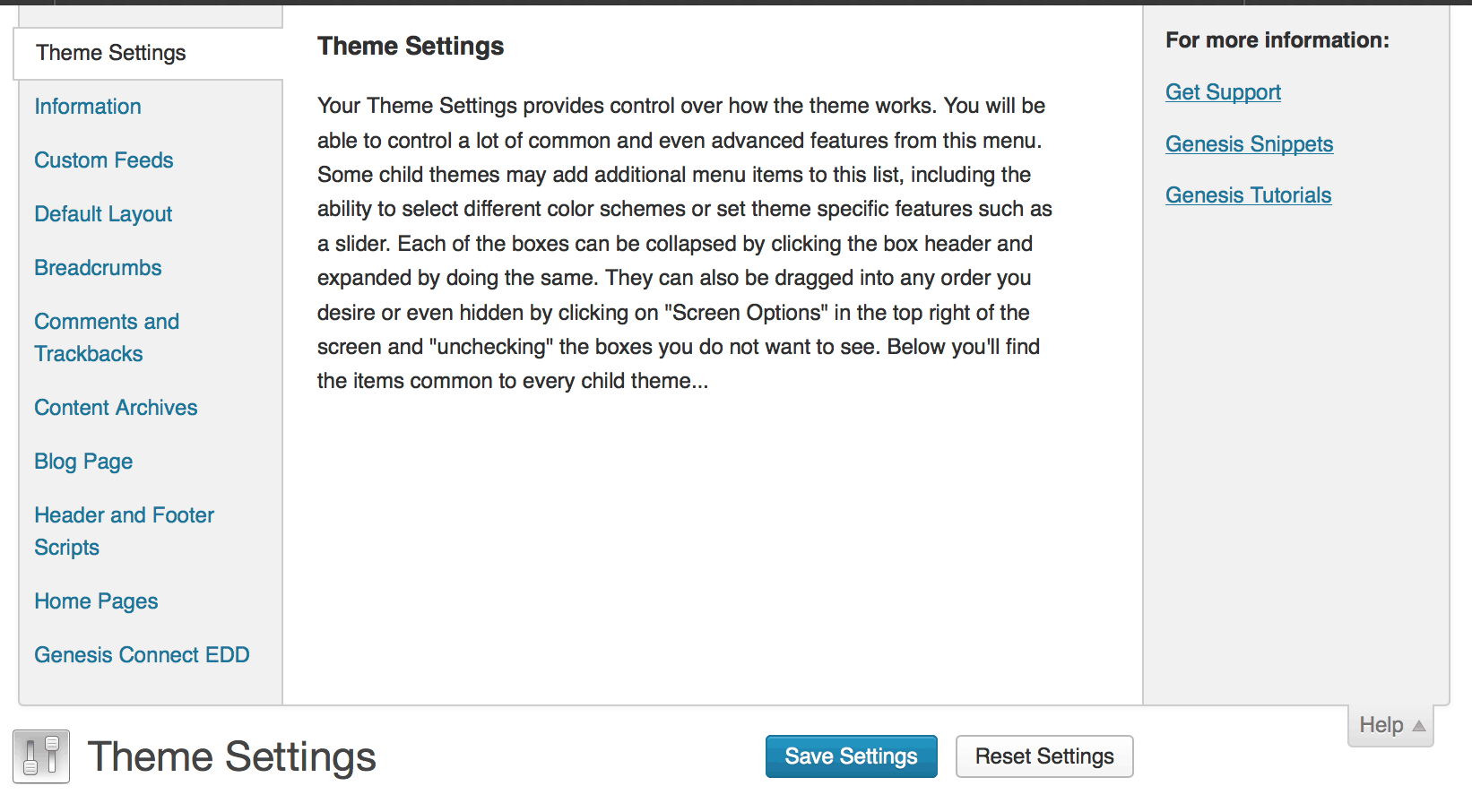Select the Theme Settings help tab
This screenshot has width=1472, height=812.
point(111,53)
